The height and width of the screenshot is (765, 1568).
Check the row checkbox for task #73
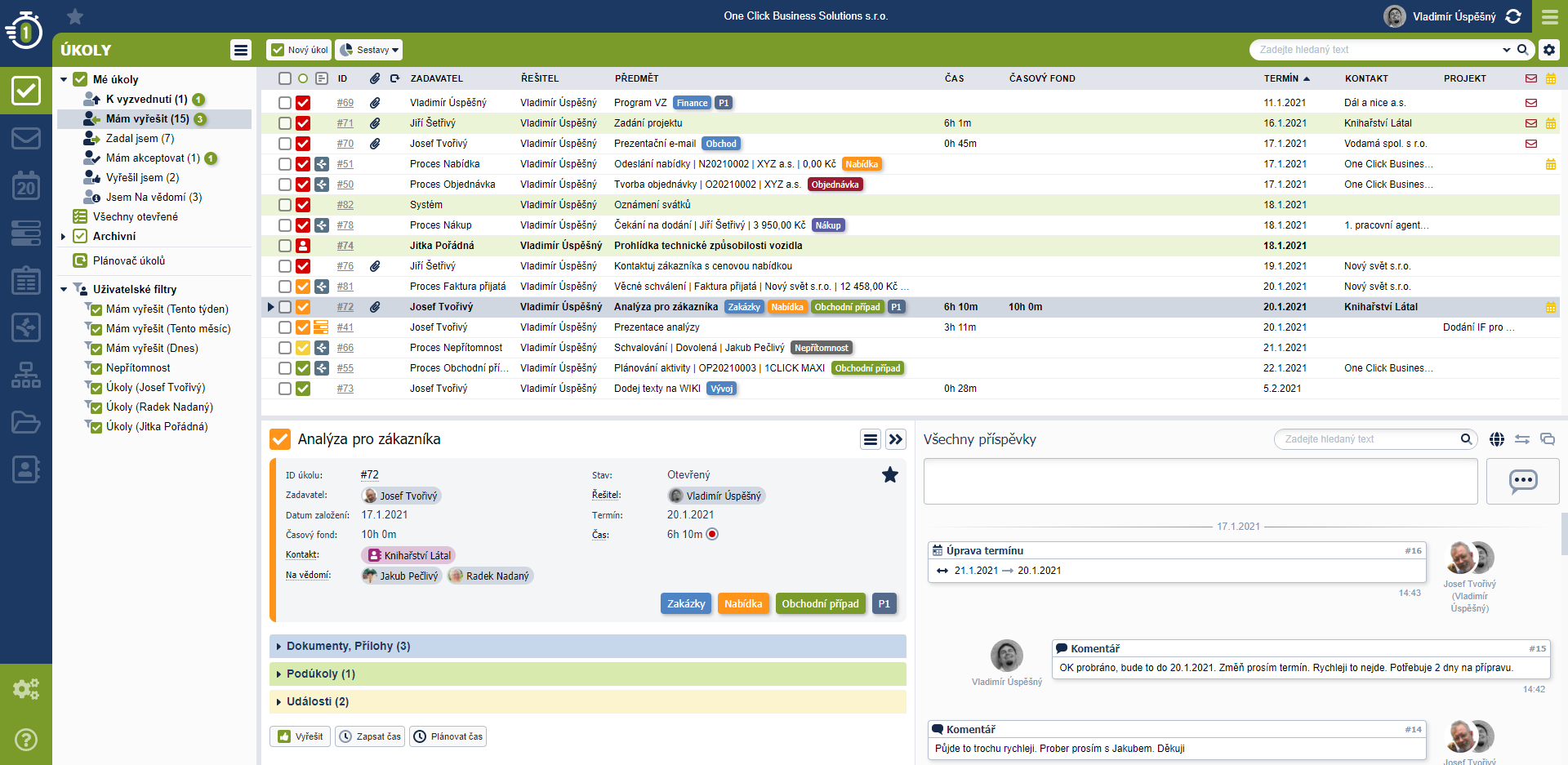pyautogui.click(x=285, y=389)
